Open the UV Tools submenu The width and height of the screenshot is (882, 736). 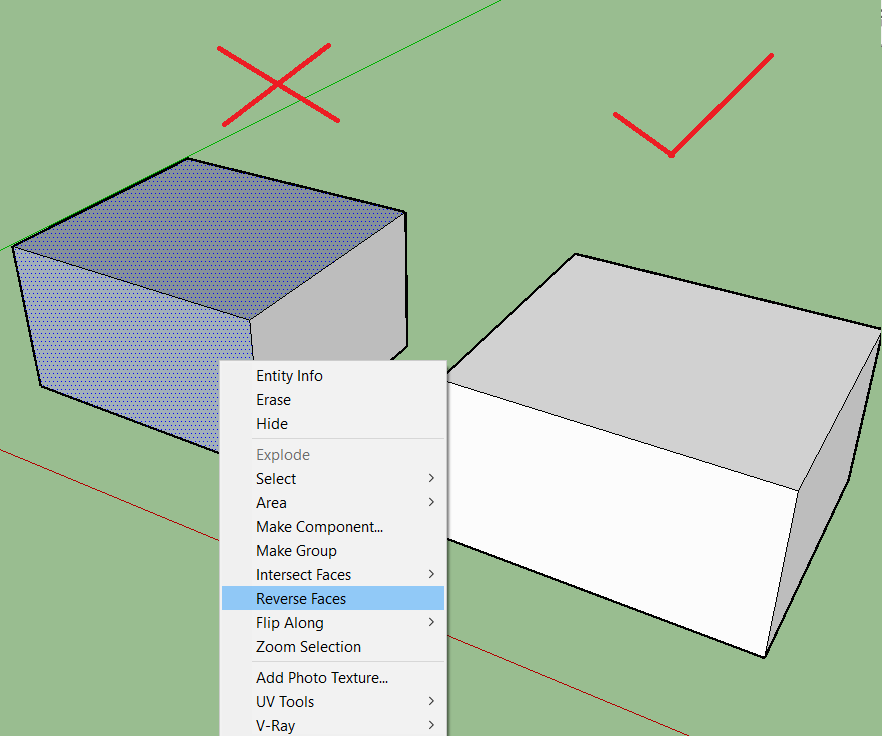(x=333, y=702)
